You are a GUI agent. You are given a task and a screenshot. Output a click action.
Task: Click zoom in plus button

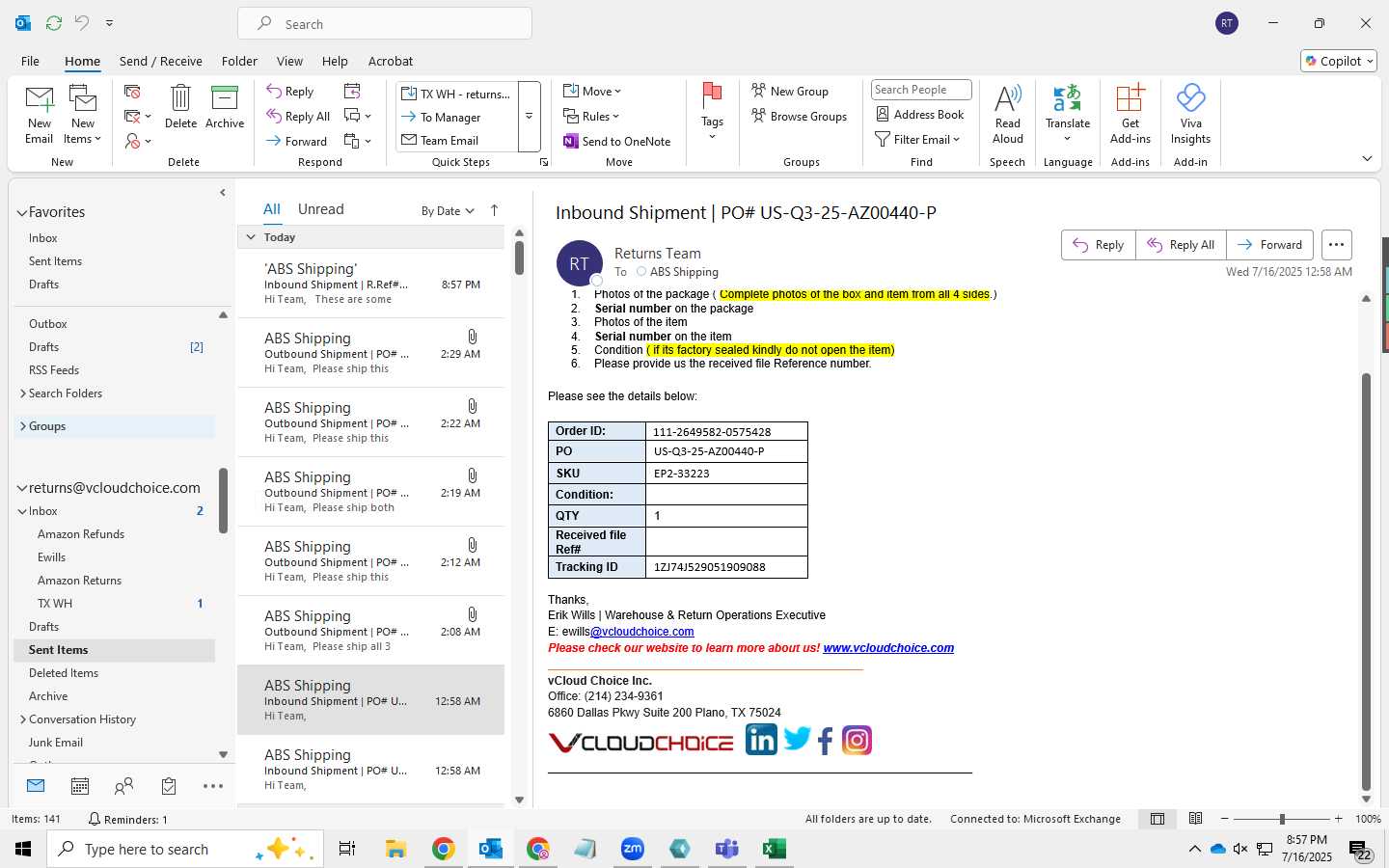1339,819
